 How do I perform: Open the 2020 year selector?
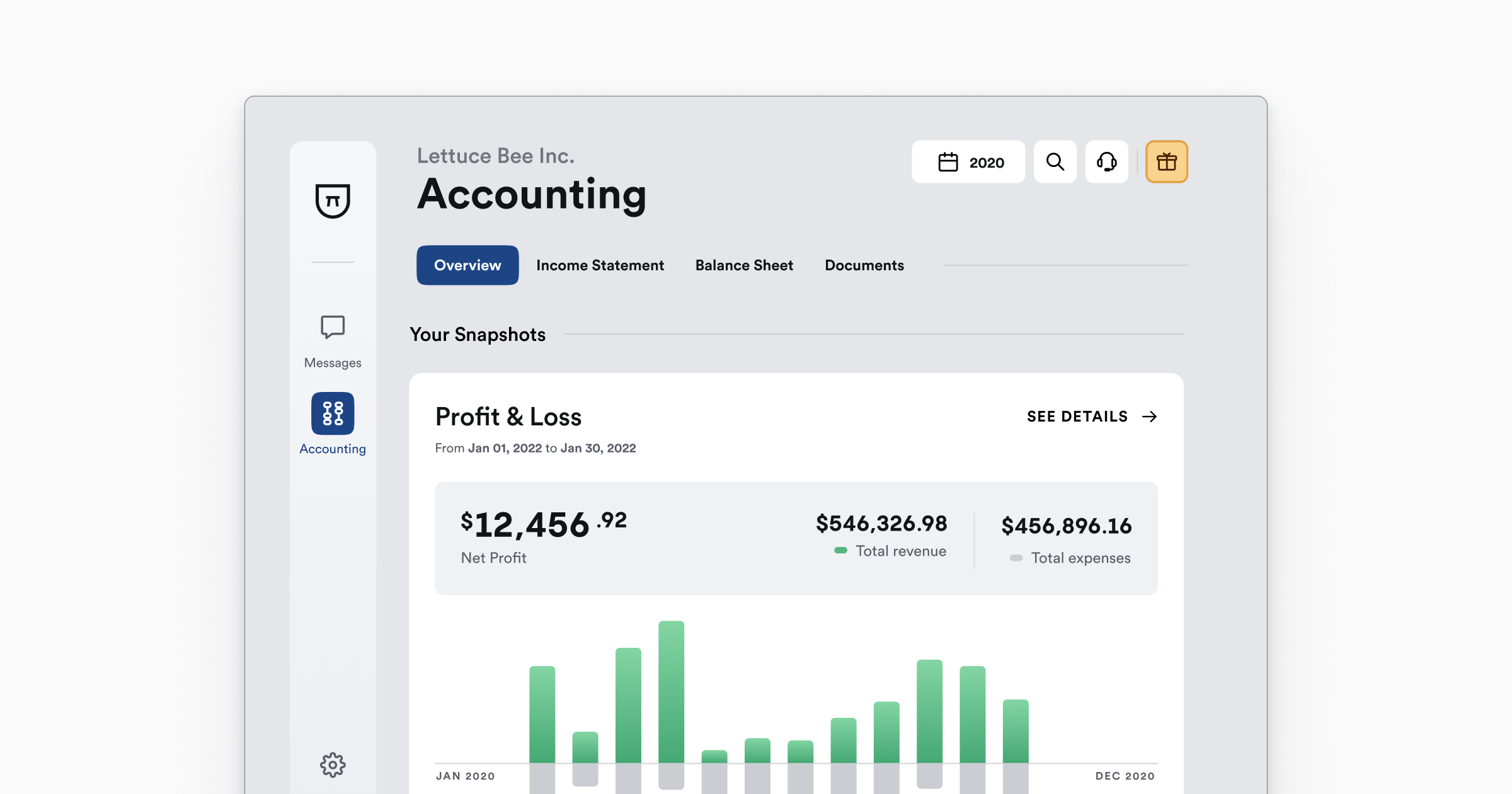point(987,163)
